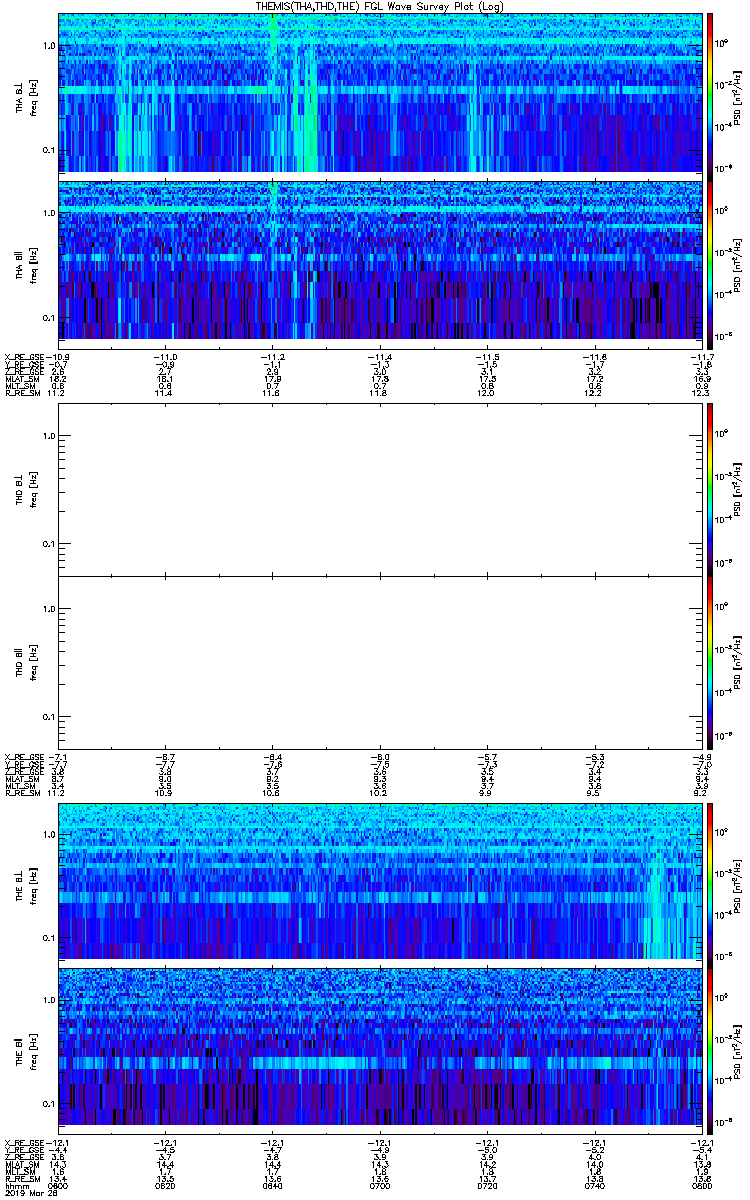
Task: Click the '0.1' frequency tick of THA B-perpendicular panel
Action: (x=49, y=151)
